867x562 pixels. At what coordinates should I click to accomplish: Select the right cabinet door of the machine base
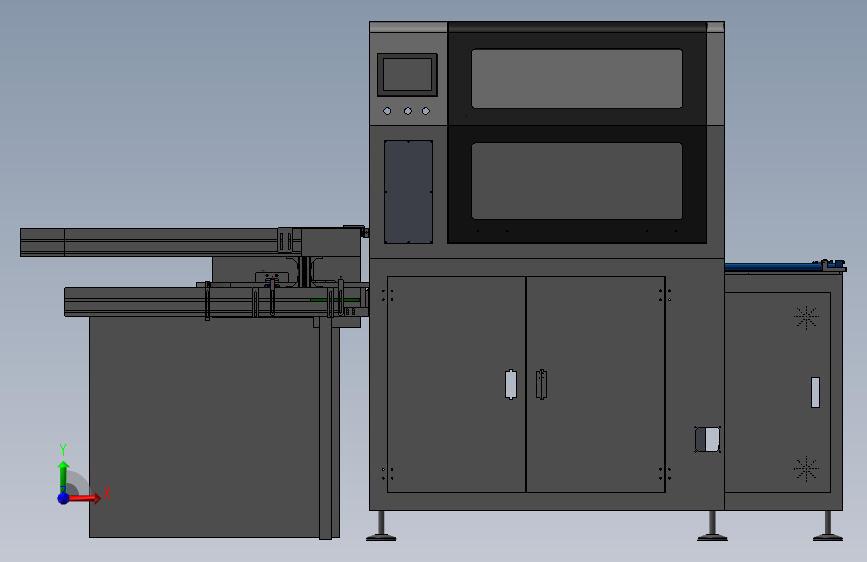point(596,384)
